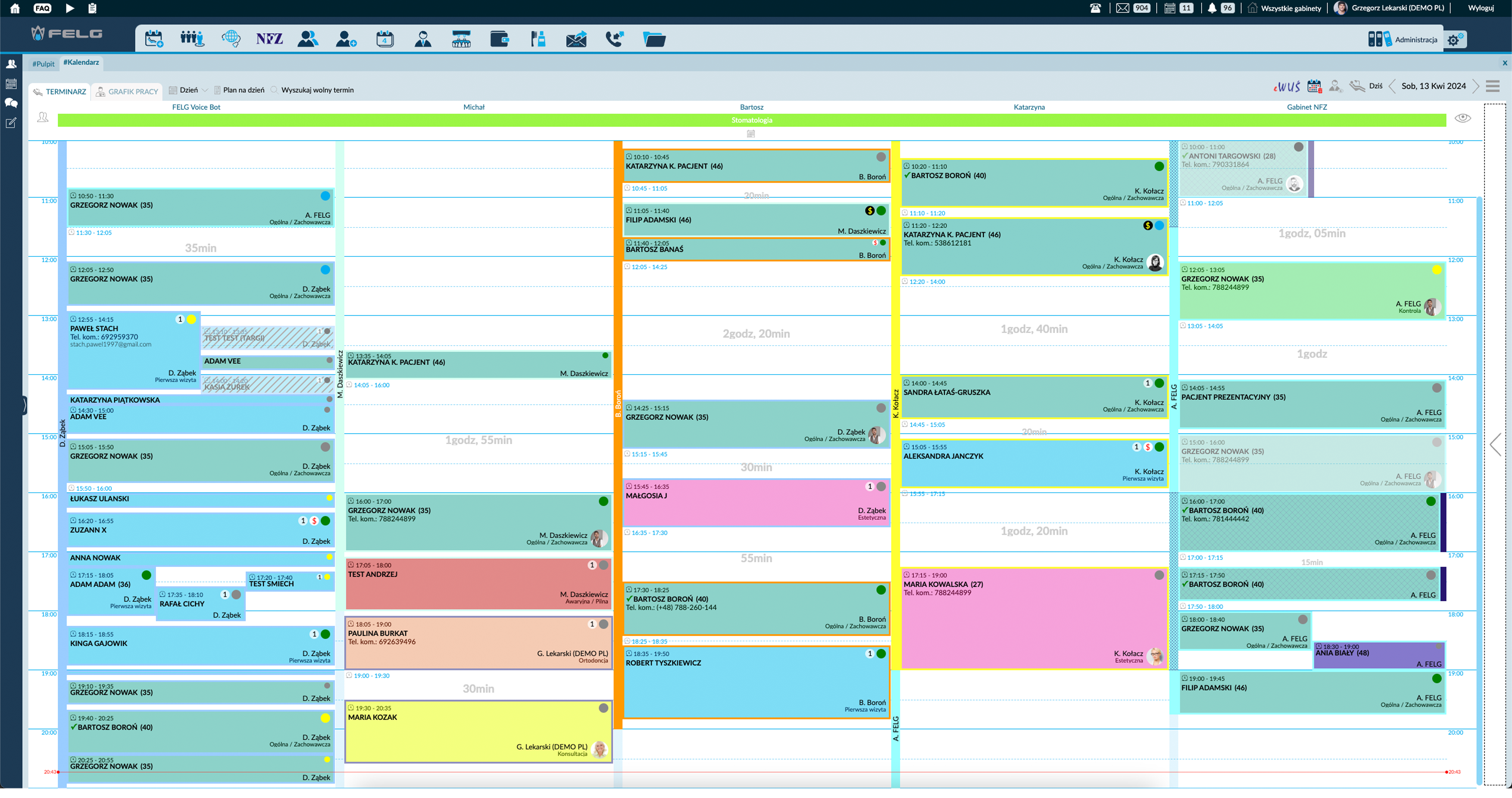Click the eWUŚ verification icon
This screenshot has width=1512, height=798.
1287,87
